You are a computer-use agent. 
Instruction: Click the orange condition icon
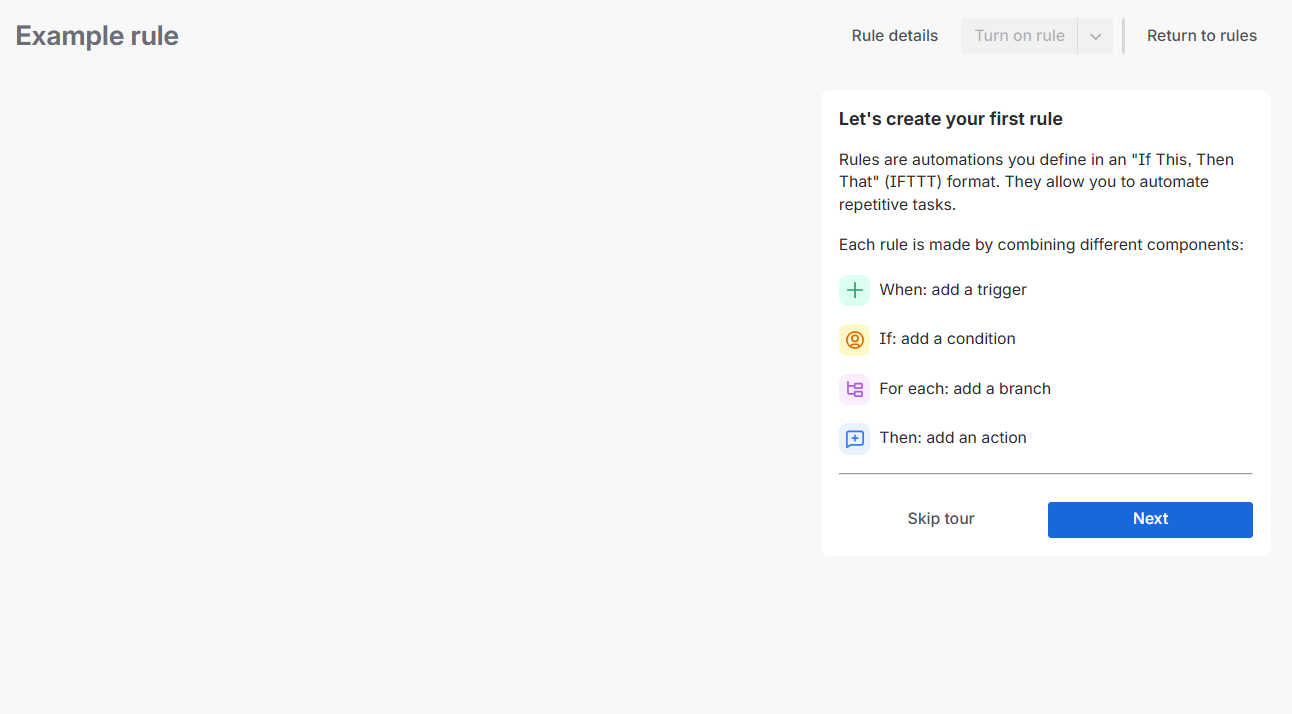[x=854, y=339]
